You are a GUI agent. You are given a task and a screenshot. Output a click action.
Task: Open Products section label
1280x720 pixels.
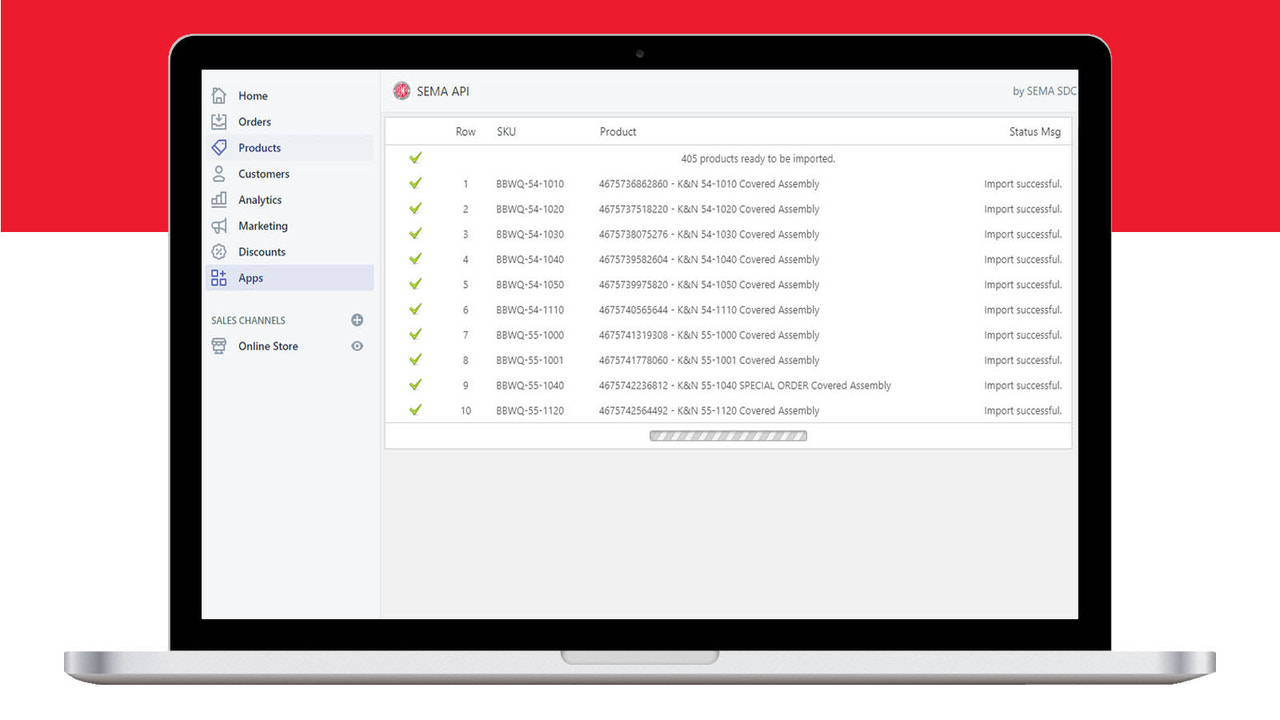click(260, 148)
